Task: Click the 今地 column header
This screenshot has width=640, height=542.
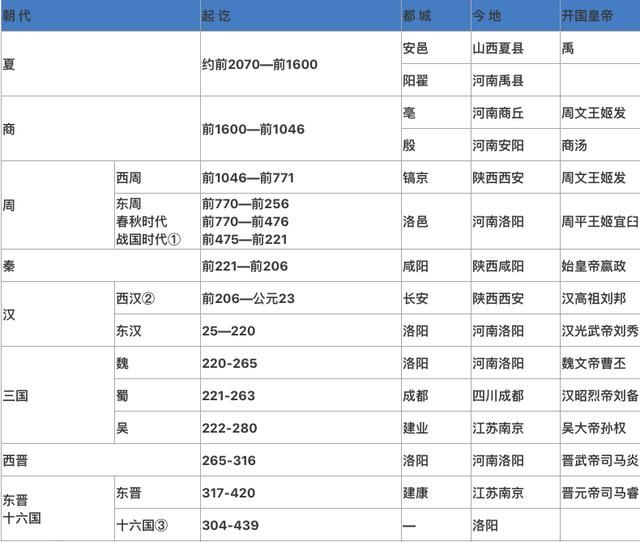Action: [x=516, y=16]
